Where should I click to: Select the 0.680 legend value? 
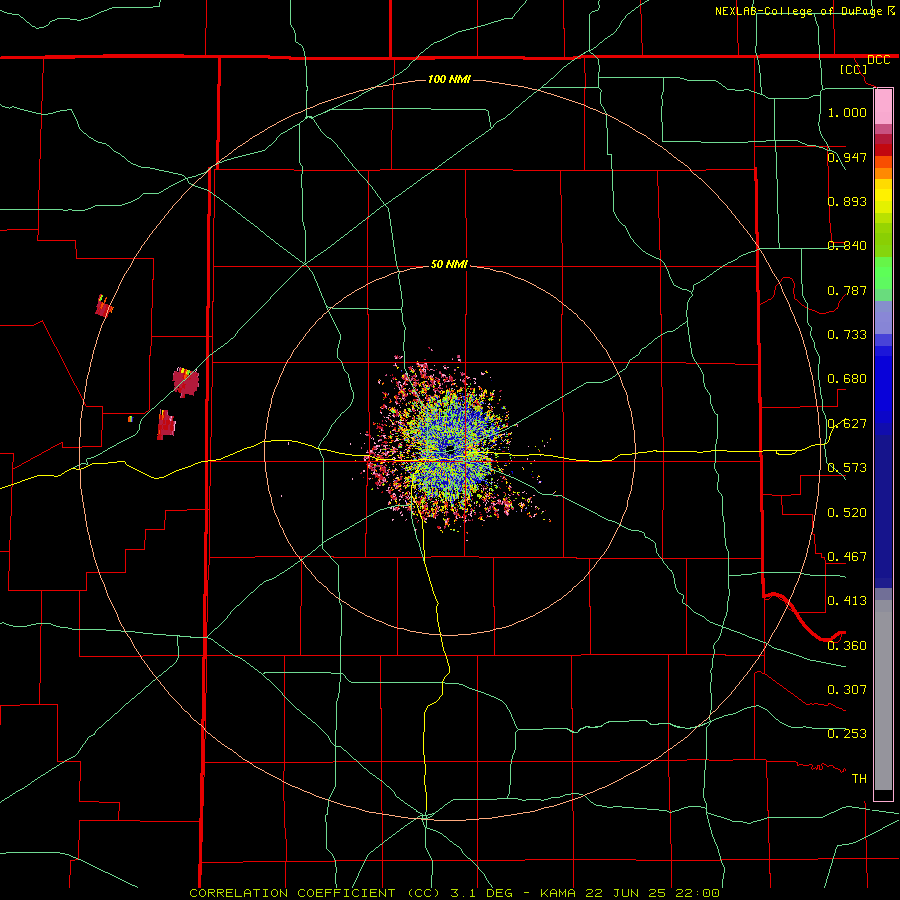click(x=847, y=379)
